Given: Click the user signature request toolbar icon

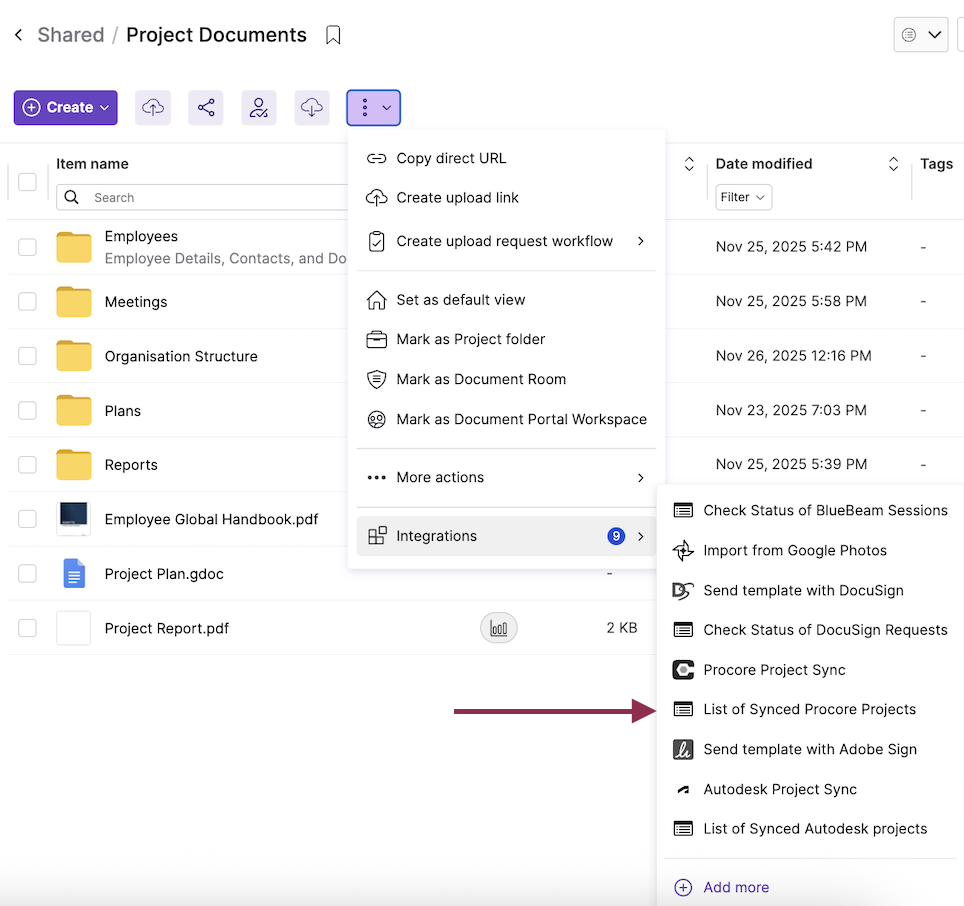Looking at the screenshot, I should click(259, 108).
